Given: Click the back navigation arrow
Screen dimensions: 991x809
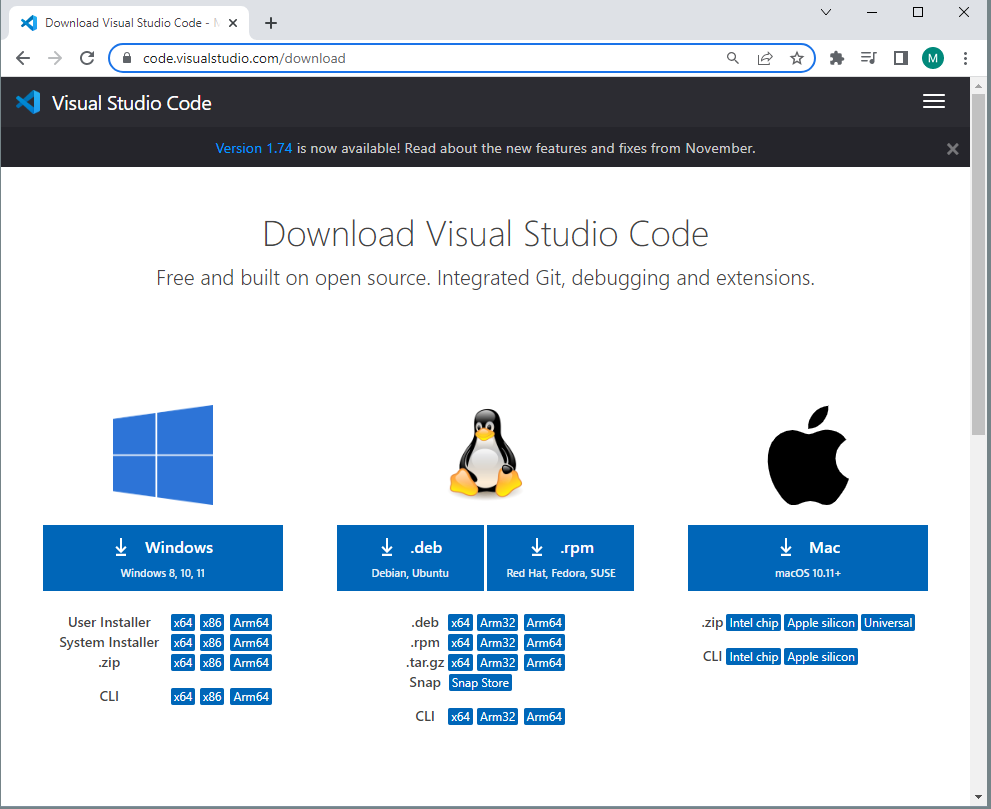Looking at the screenshot, I should click(23, 58).
